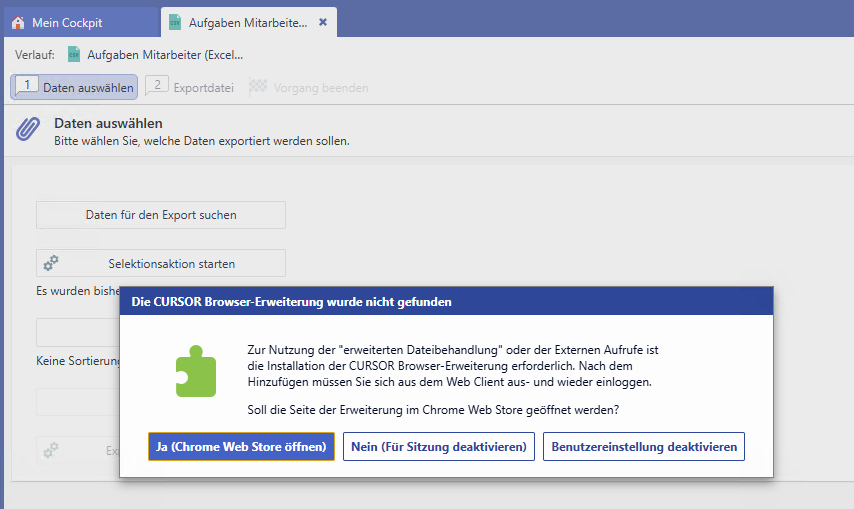Click the step 2 number icon
Viewport: 854px width, 509px height.
point(157,87)
